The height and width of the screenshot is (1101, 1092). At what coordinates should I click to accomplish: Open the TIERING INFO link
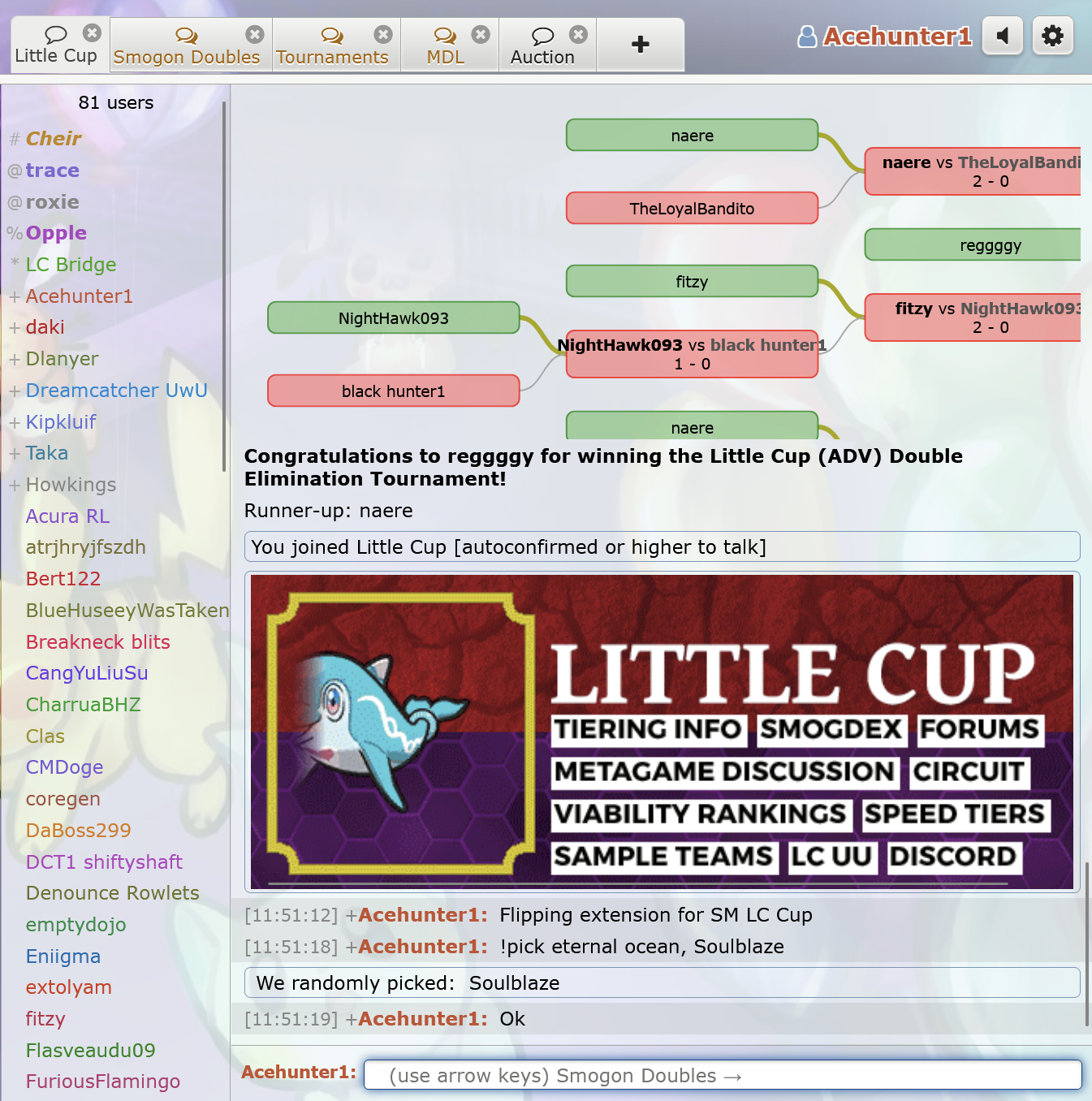click(648, 729)
